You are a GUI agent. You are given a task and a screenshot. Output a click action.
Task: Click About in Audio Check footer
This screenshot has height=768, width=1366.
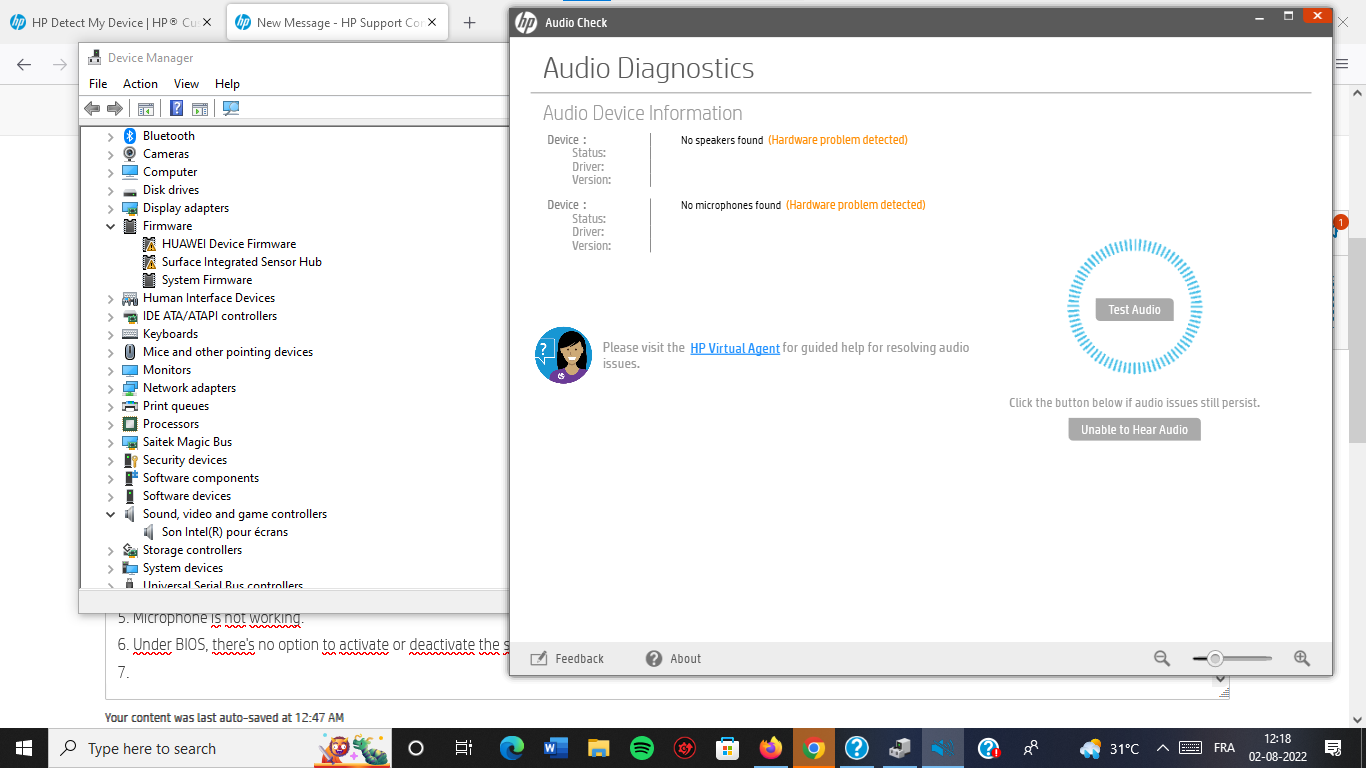pos(673,658)
